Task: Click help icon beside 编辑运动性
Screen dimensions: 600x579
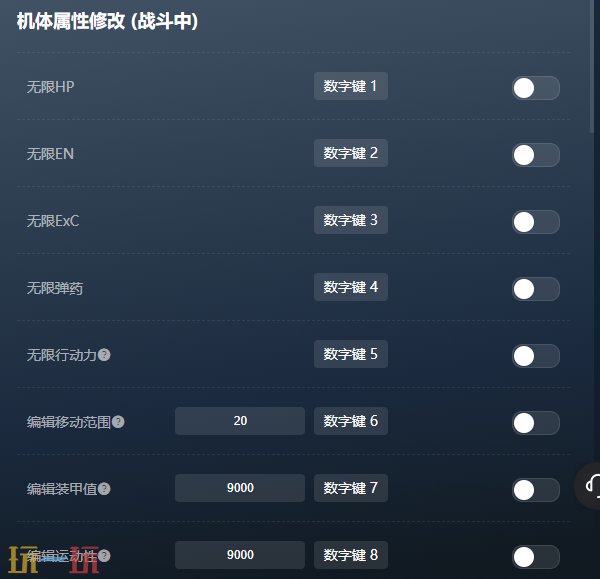Action: pyautogui.click(x=104, y=556)
